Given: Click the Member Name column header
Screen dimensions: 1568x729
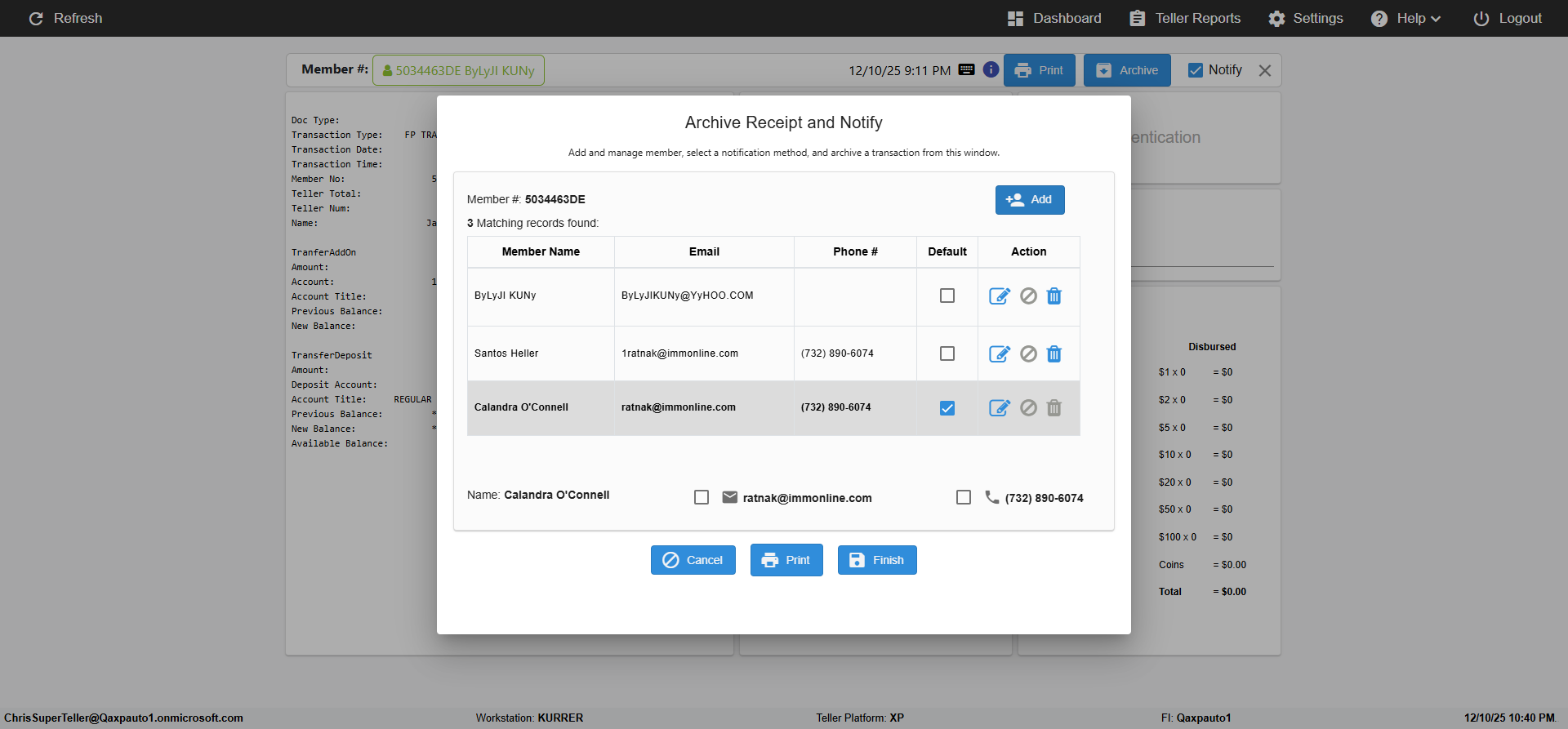Looking at the screenshot, I should point(541,251).
